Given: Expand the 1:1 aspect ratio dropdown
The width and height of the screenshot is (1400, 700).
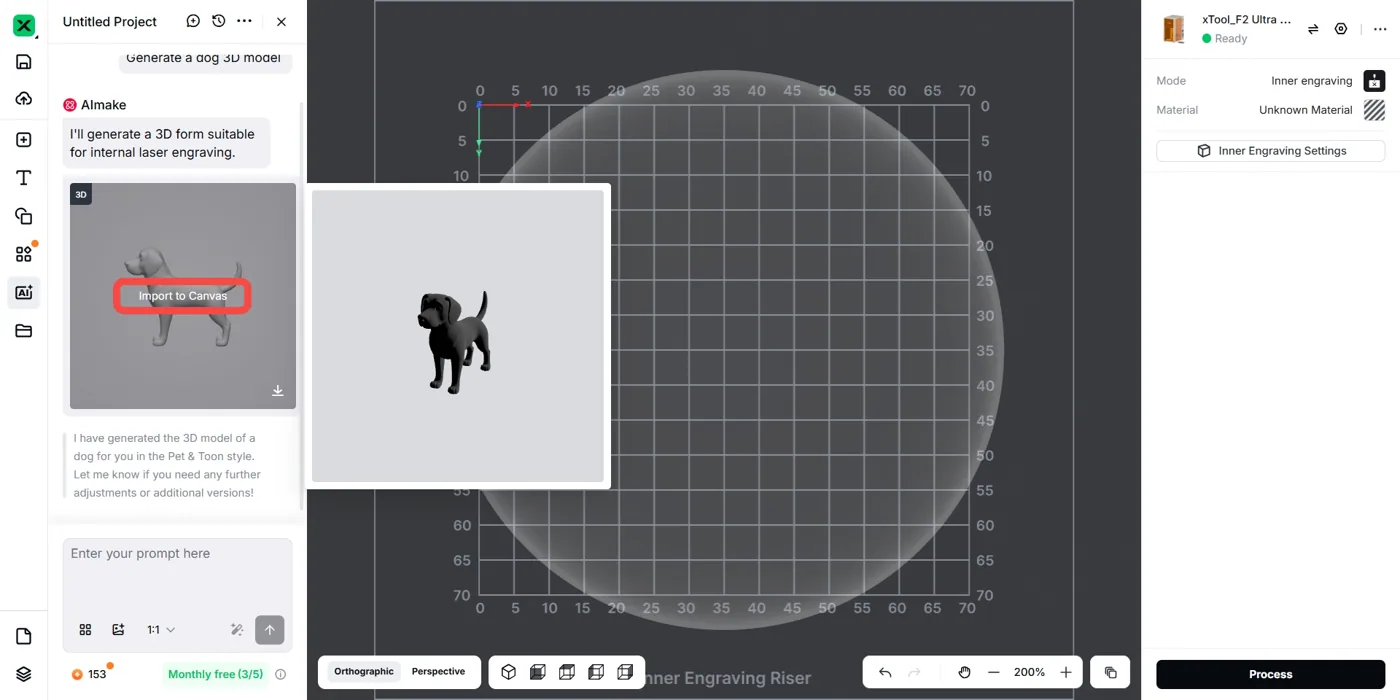Looking at the screenshot, I should pos(161,630).
